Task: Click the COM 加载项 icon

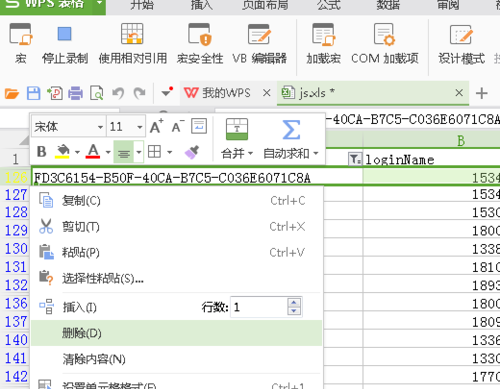Action: (x=384, y=34)
